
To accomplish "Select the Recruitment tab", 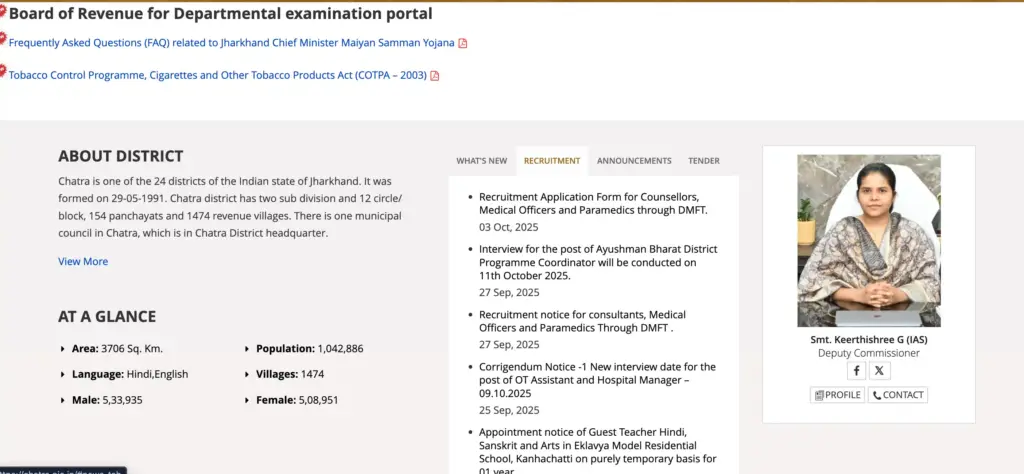I will coord(552,161).
